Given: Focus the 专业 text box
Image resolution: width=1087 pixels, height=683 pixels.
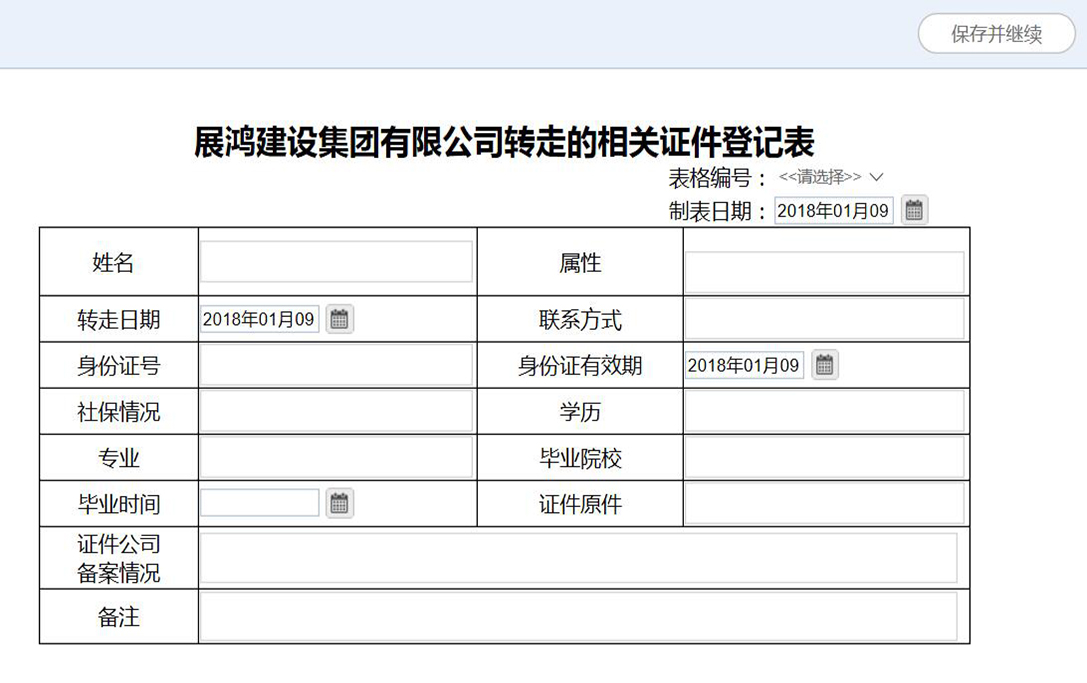Looking at the screenshot, I should point(336,458).
